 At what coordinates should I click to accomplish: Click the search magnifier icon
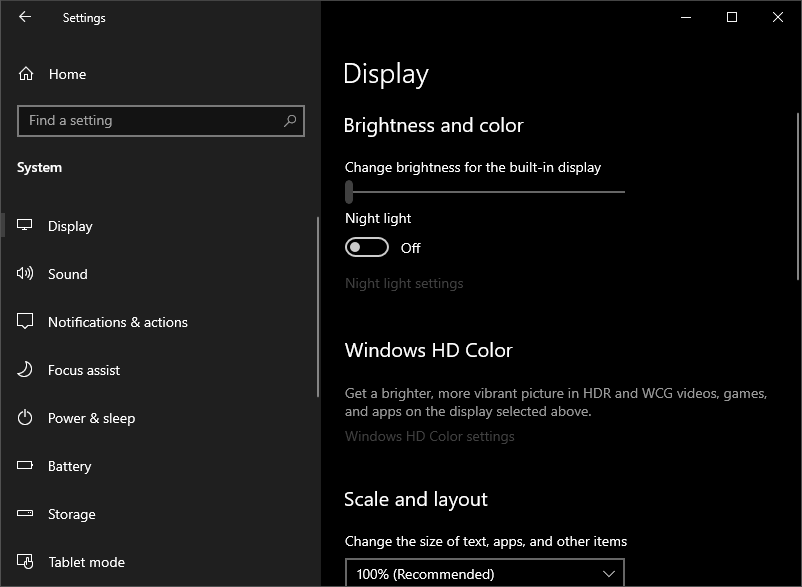(290, 121)
